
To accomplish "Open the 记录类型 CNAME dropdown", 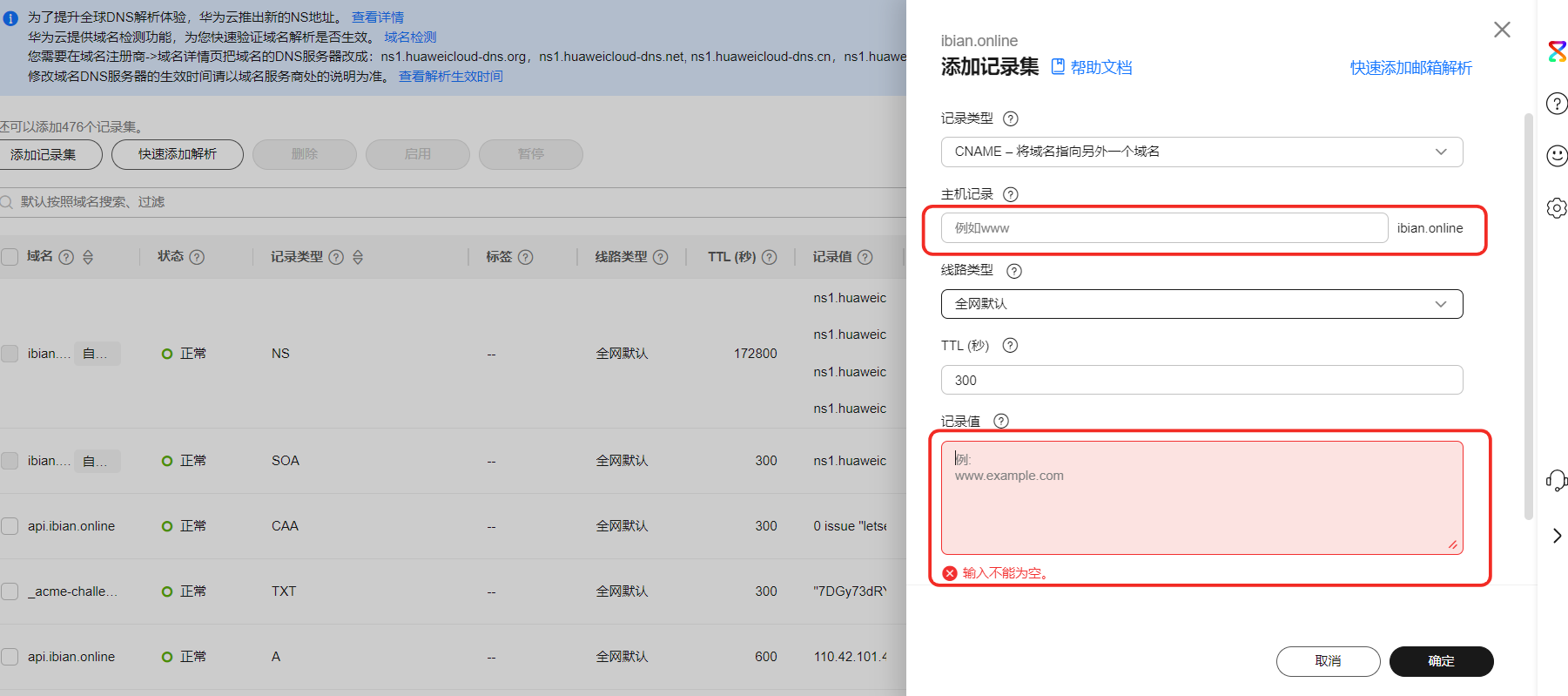I will [x=1201, y=152].
